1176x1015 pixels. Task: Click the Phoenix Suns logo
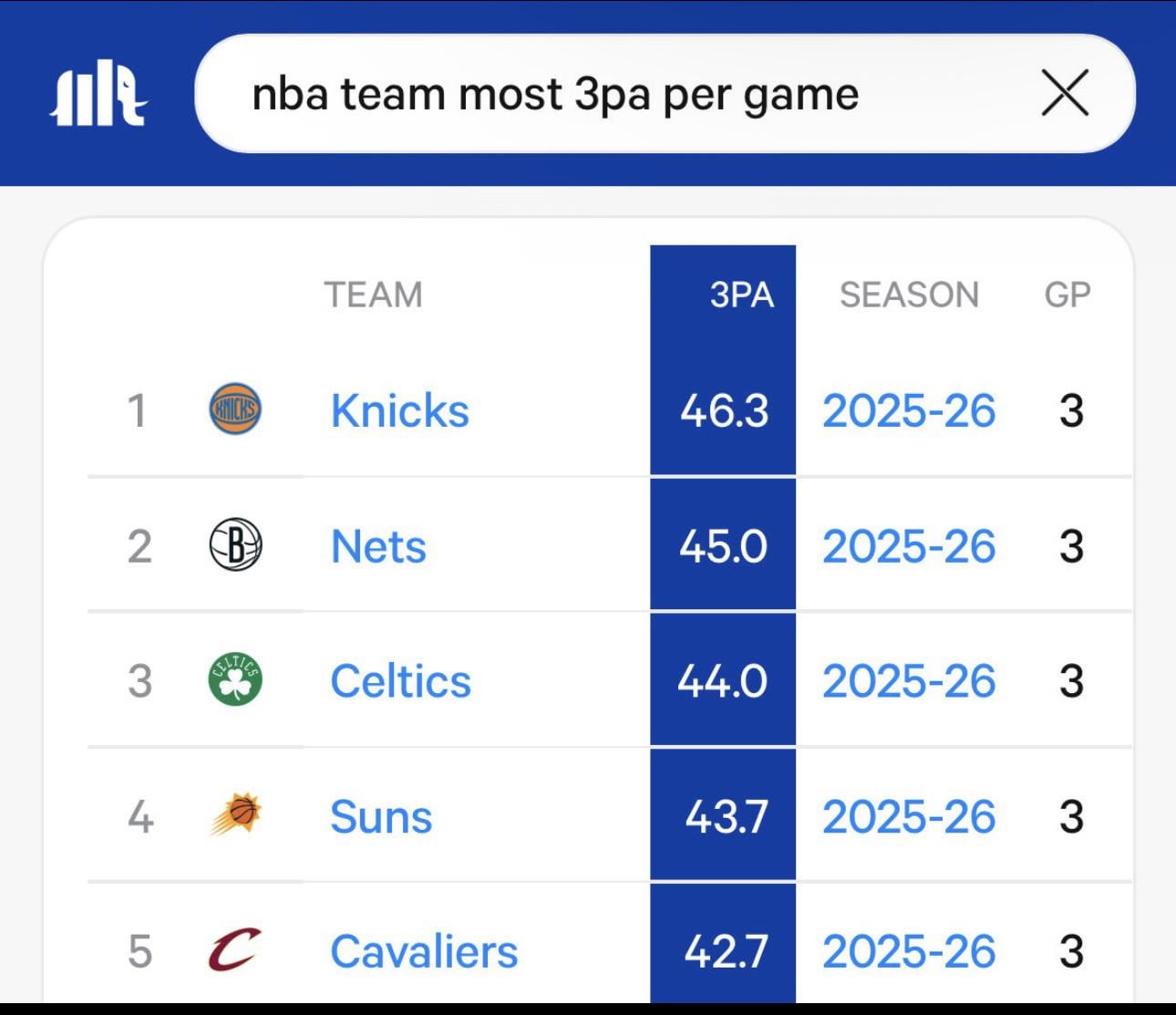tap(235, 814)
